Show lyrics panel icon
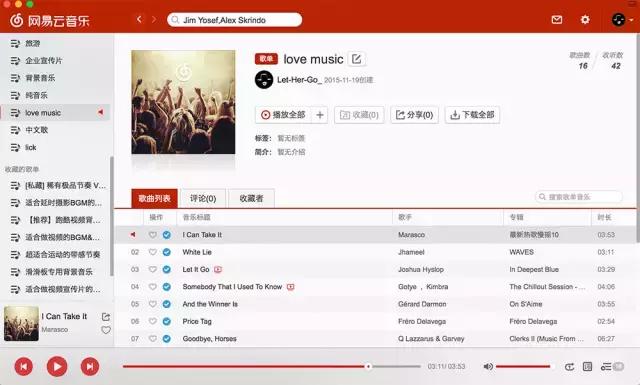 [587, 366]
